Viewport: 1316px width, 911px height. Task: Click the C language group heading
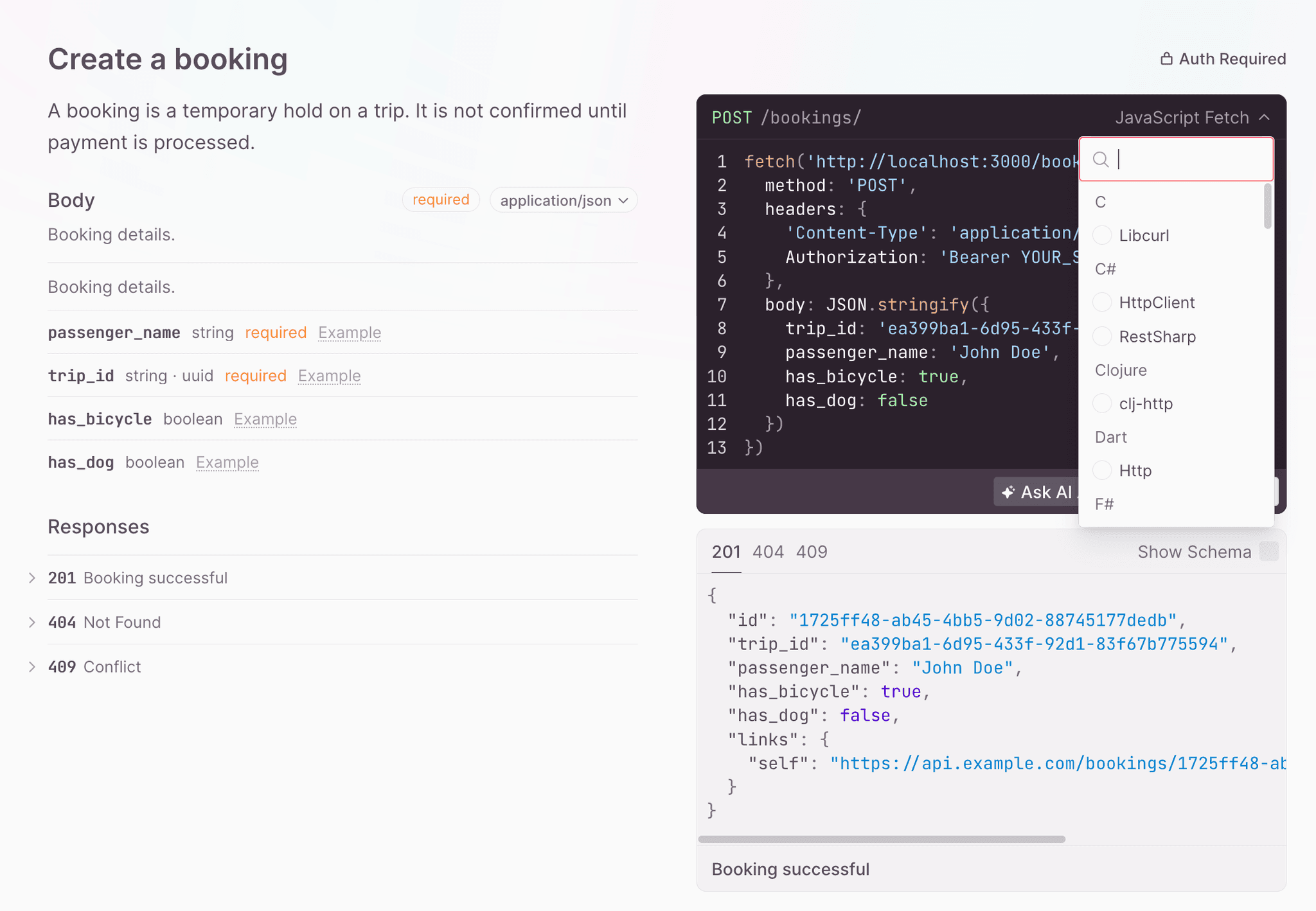[1100, 202]
